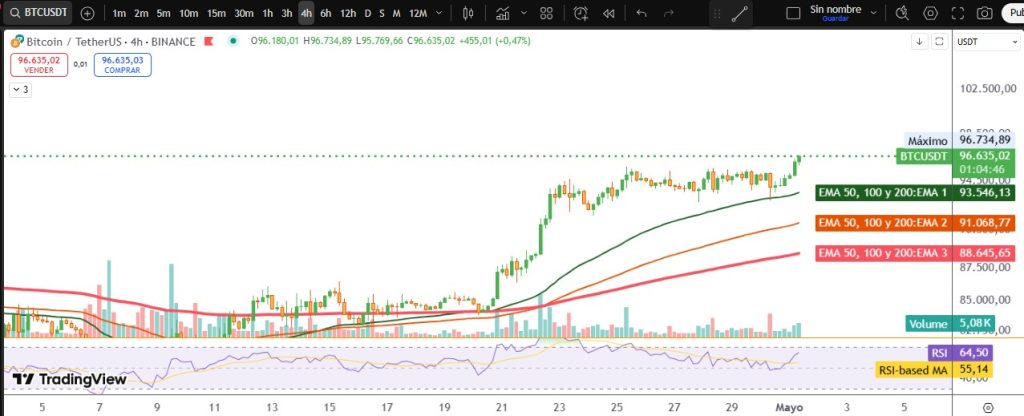Open the indicator templates grid icon
Screen dimensions: 1024x416
tap(547, 13)
